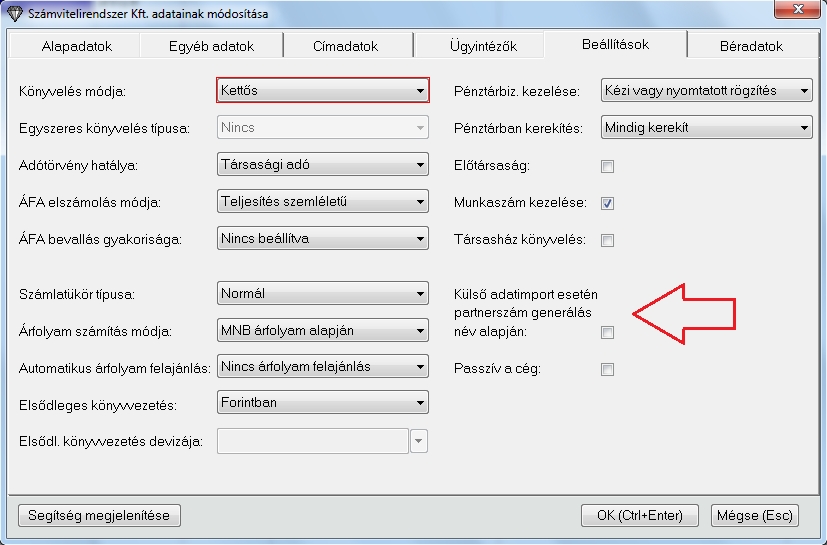The height and width of the screenshot is (545, 827).
Task: Open the Béradatok tab
Action: click(x=751, y=46)
